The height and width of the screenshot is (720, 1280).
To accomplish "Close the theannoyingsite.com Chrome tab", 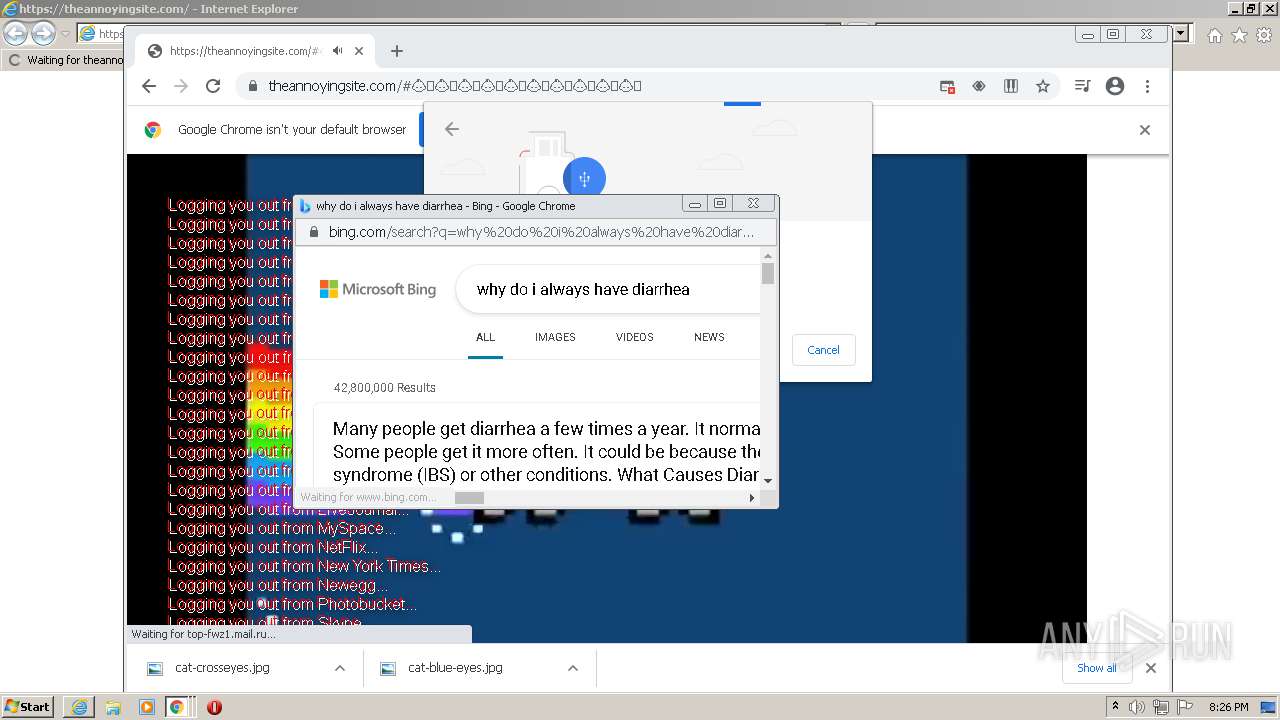I will click(359, 51).
